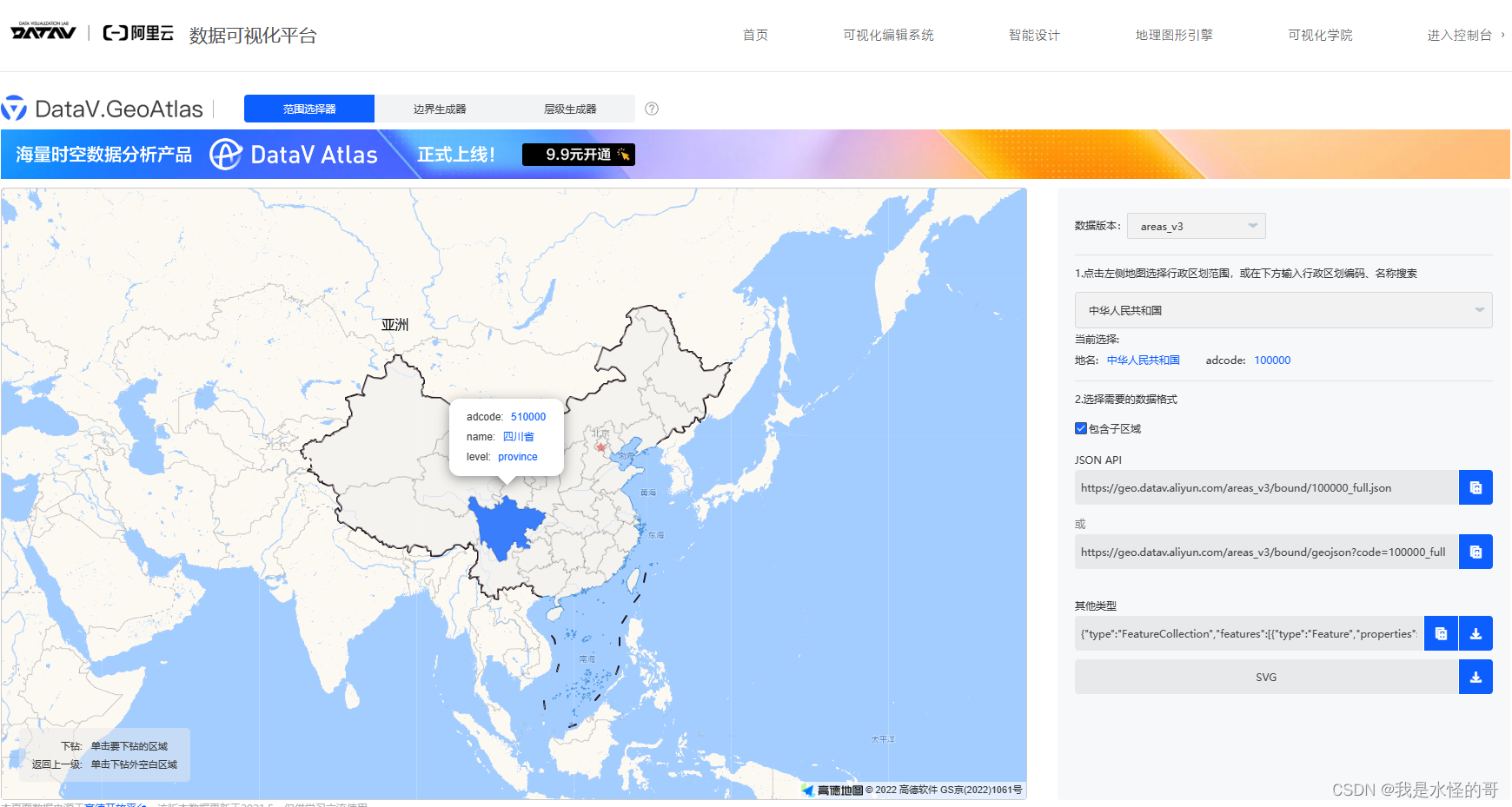The image size is (1512, 807).
Task: Open the 可视化学院 nav item
Action: (1320, 35)
